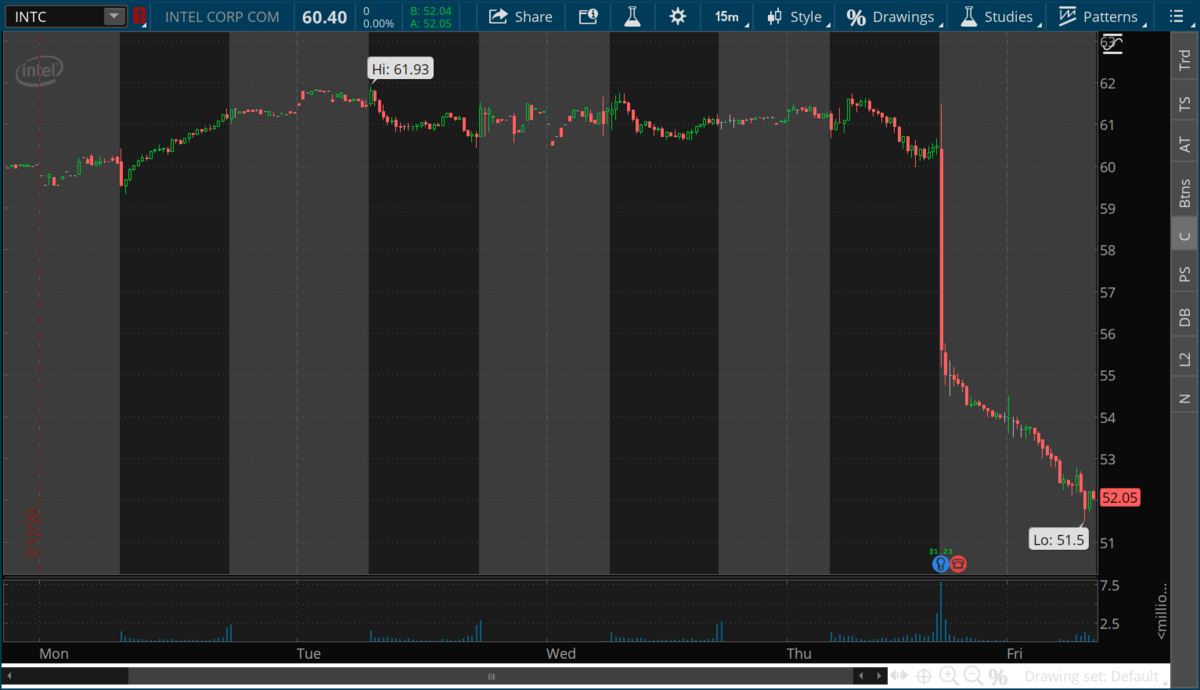Click the <millio... volume axis label
The width and height of the screenshot is (1200, 690).
click(1161, 612)
